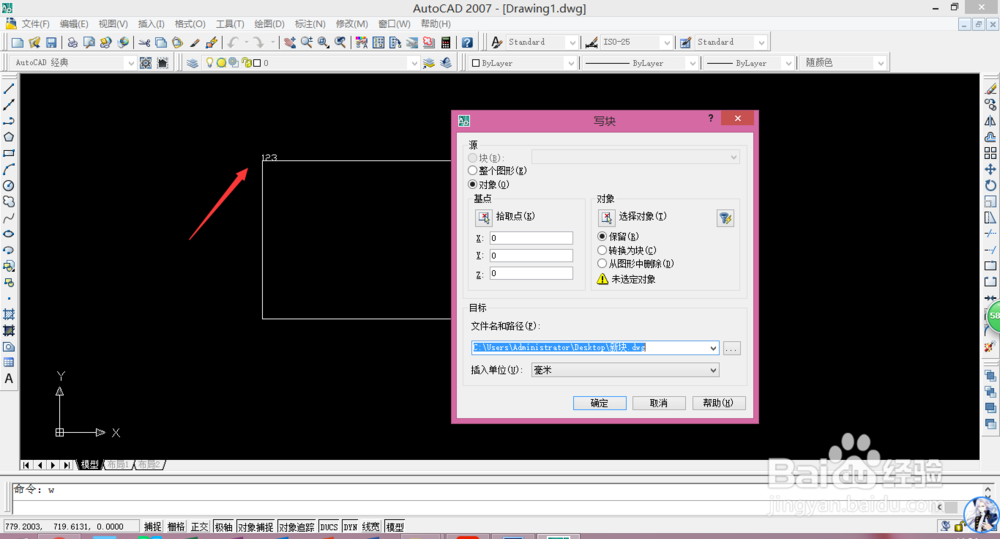Select the Rotate tool in Modify toolbar

tap(990, 186)
